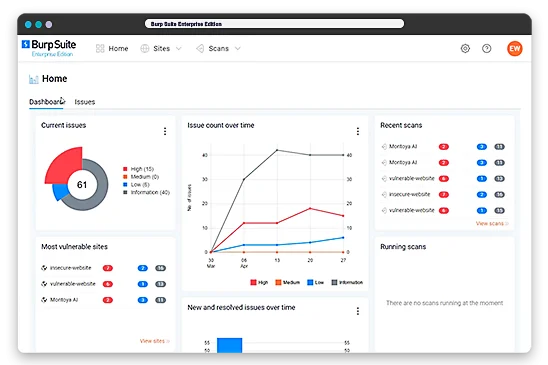The width and height of the screenshot is (548, 365).
Task: Click blue low badge for insecure-website in Most vulnerable sites
Action: point(143,268)
